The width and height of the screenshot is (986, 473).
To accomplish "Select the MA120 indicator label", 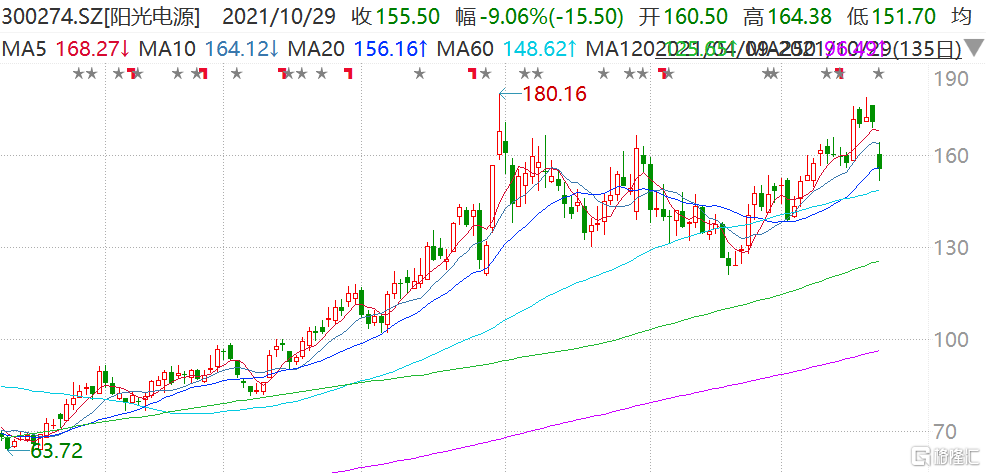I will [x=619, y=48].
